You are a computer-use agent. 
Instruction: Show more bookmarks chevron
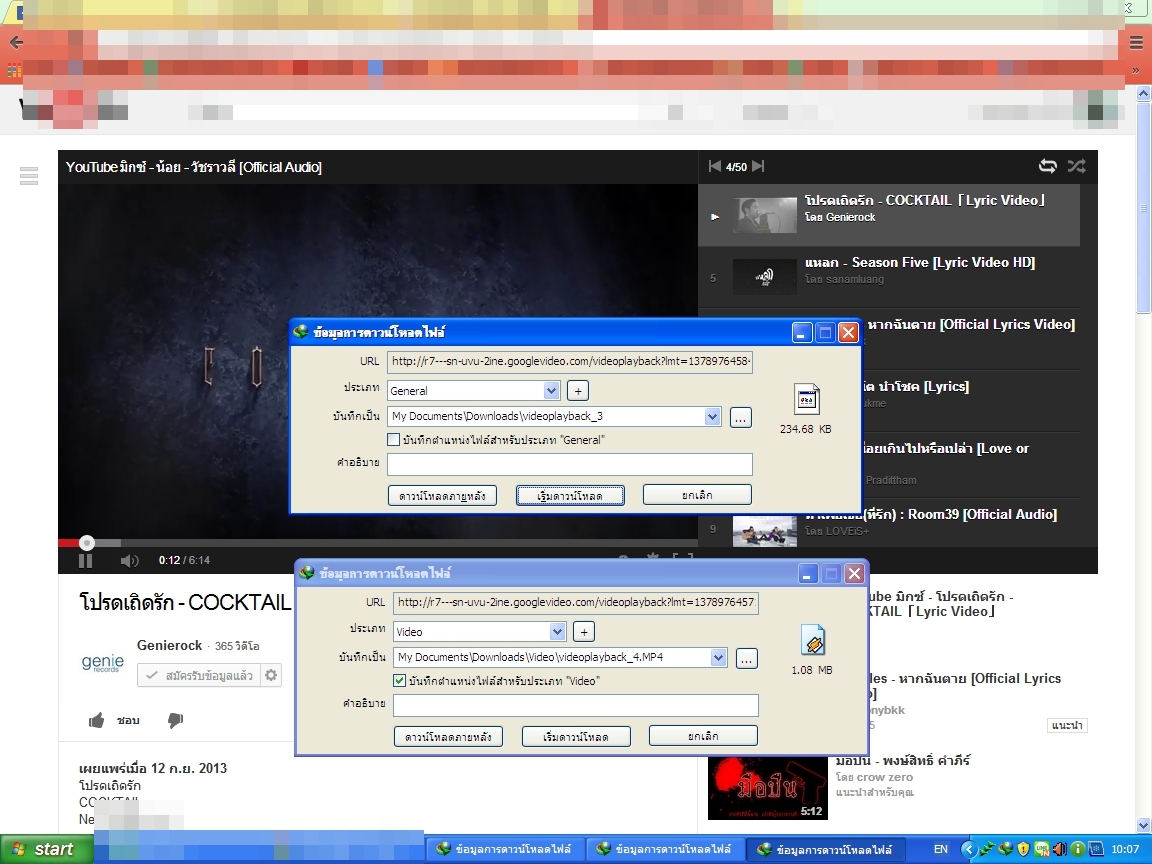pyautogui.click(x=1136, y=71)
